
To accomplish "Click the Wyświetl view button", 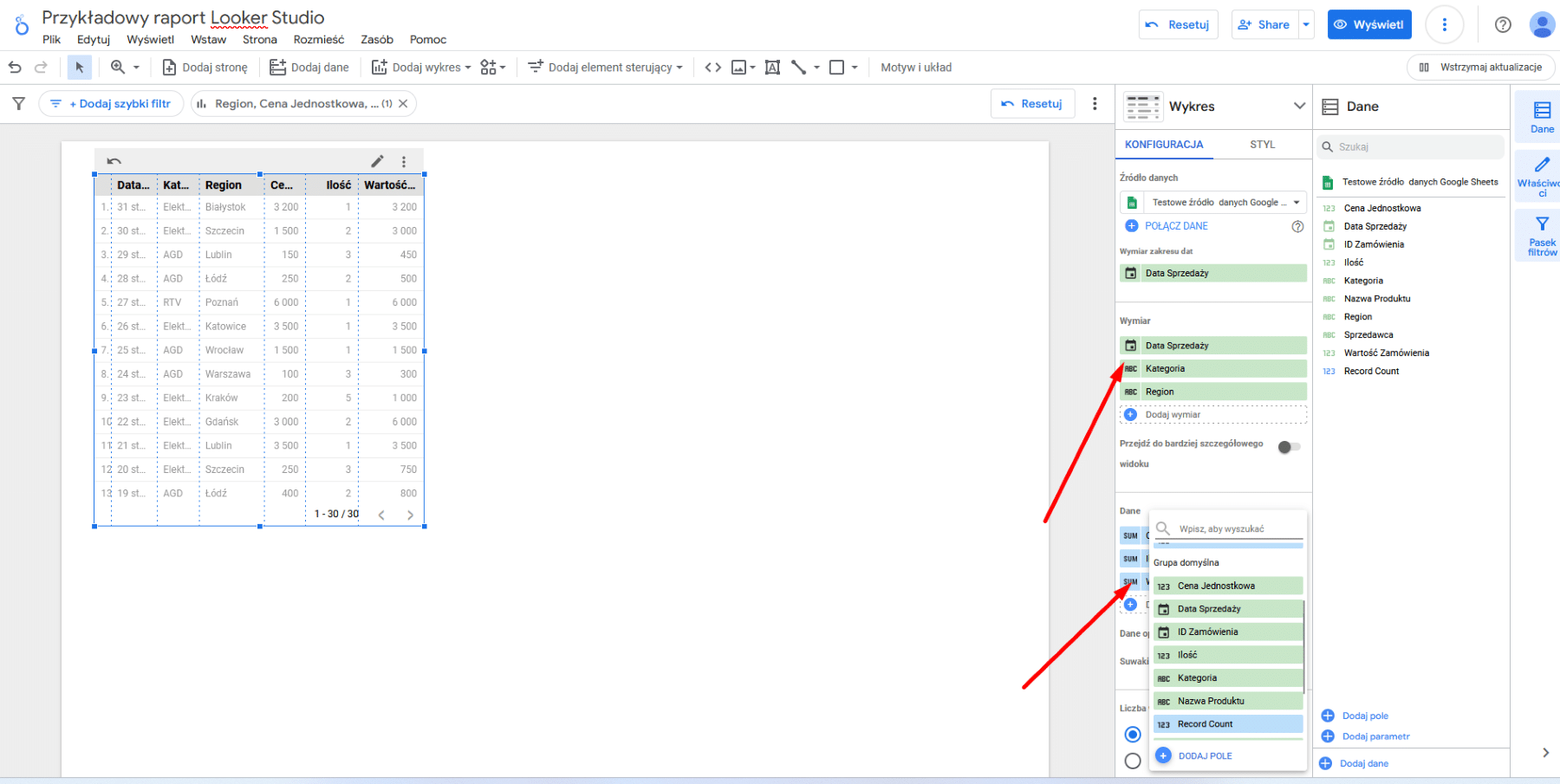I will 1369,24.
